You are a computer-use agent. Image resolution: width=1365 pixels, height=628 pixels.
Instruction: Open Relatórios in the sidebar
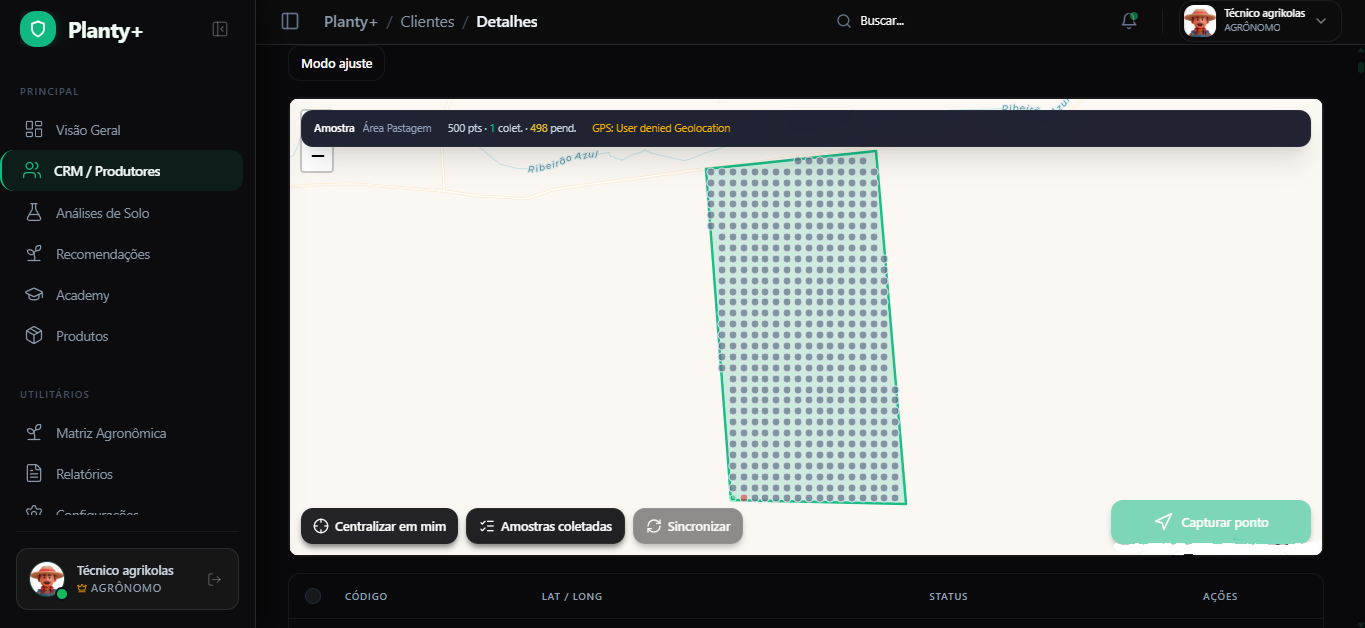pos(84,474)
